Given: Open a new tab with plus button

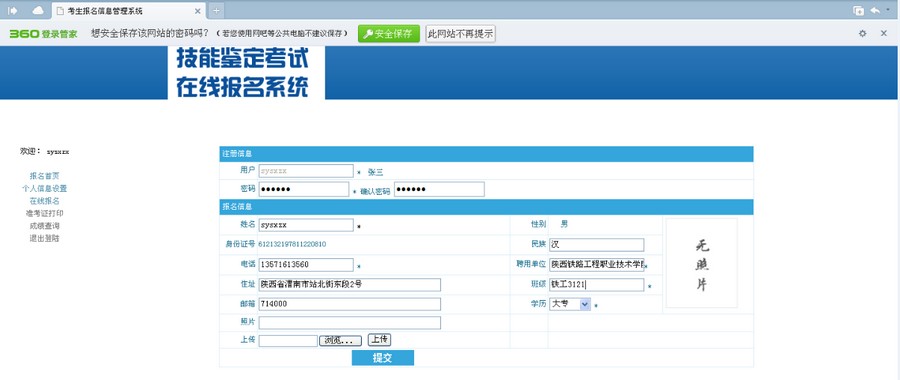Looking at the screenshot, I should [216, 10].
